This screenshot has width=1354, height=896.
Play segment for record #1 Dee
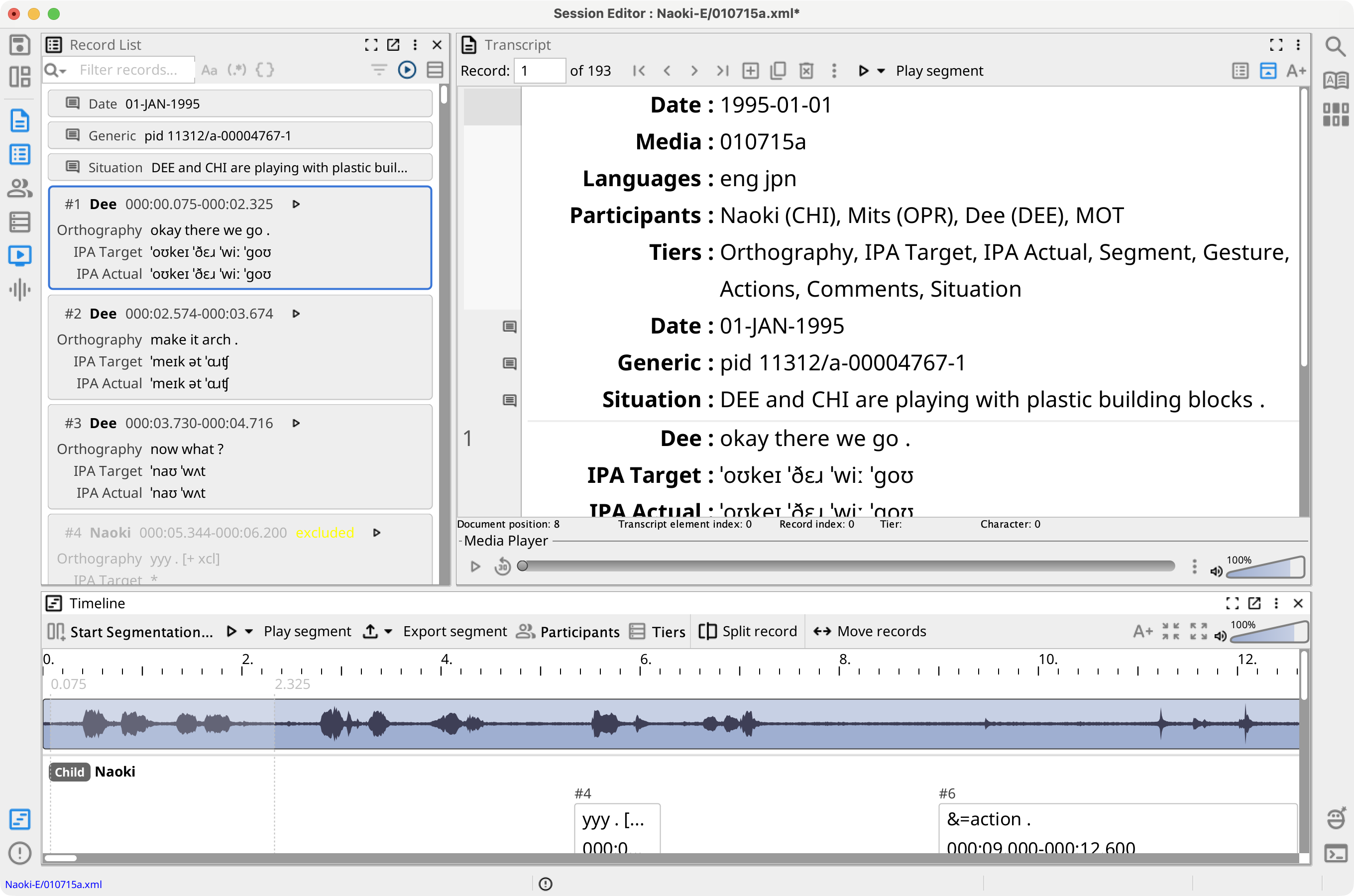(x=296, y=204)
